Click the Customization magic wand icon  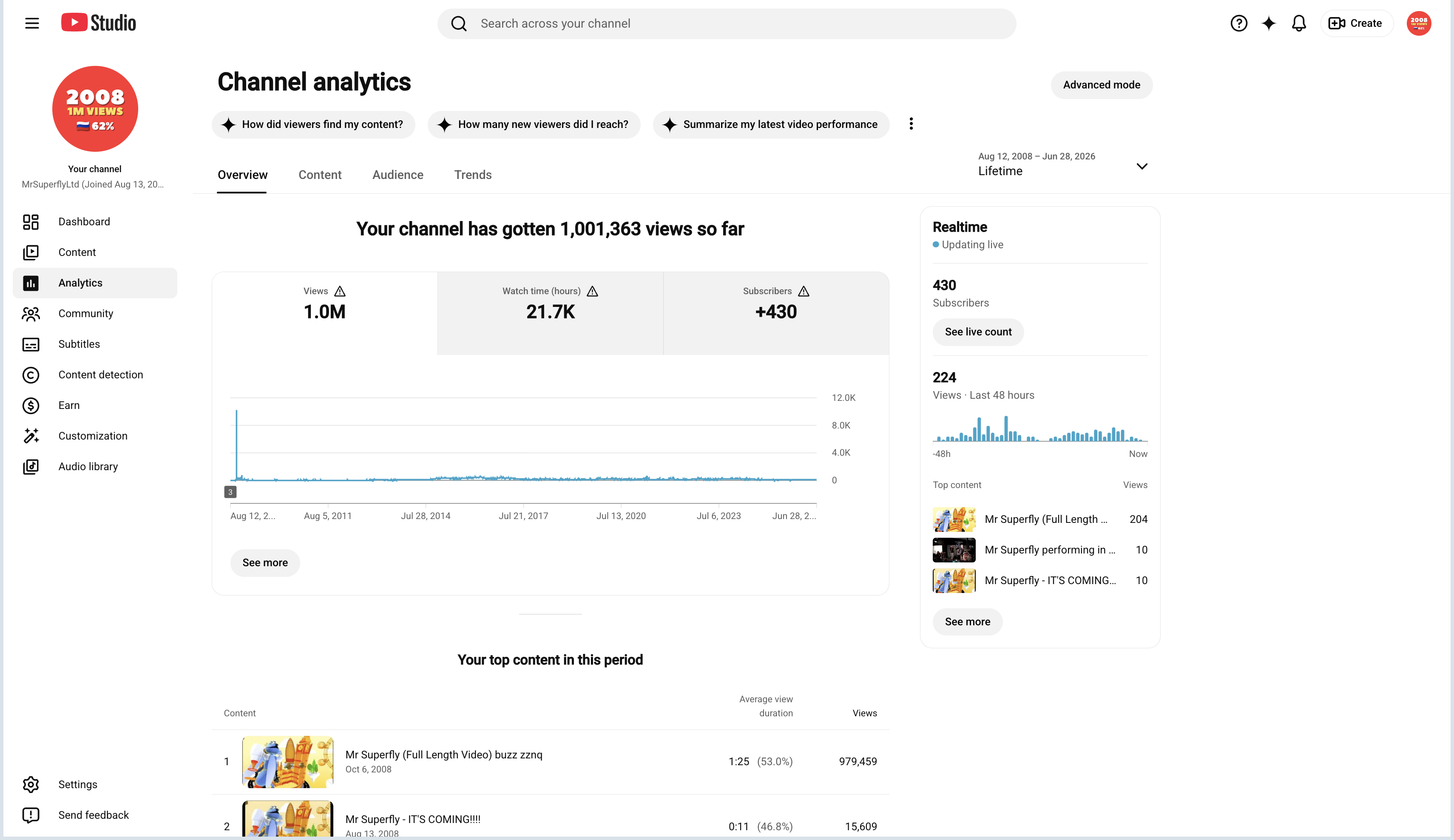(31, 436)
